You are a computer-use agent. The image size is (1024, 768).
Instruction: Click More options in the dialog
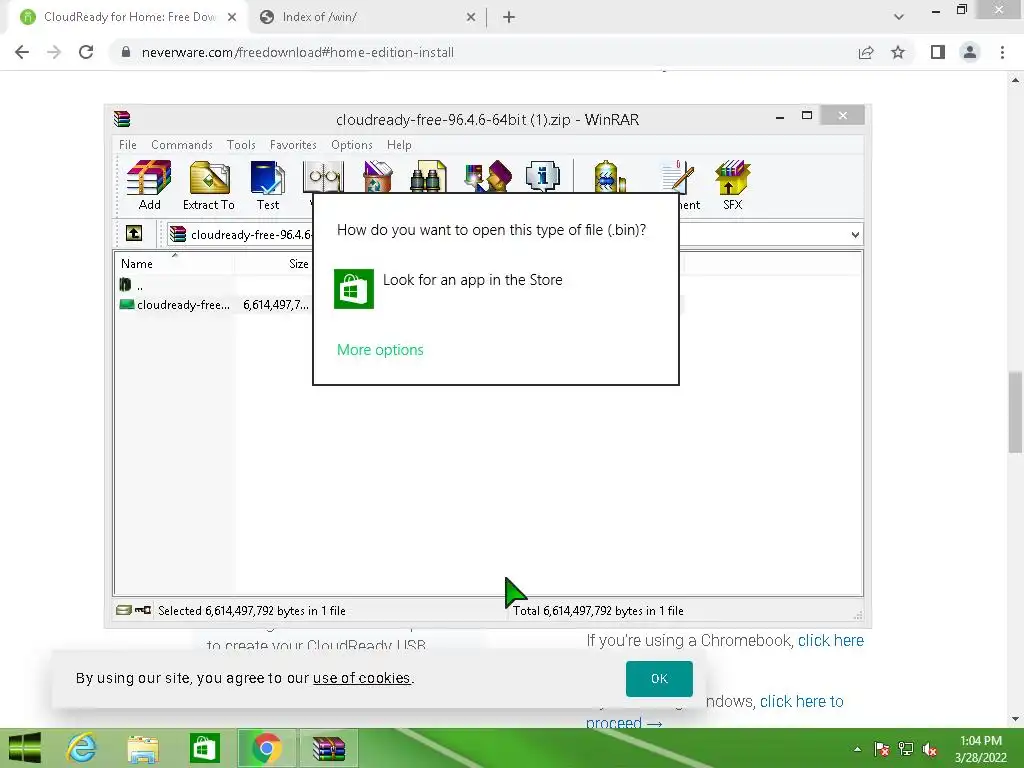[x=380, y=349]
